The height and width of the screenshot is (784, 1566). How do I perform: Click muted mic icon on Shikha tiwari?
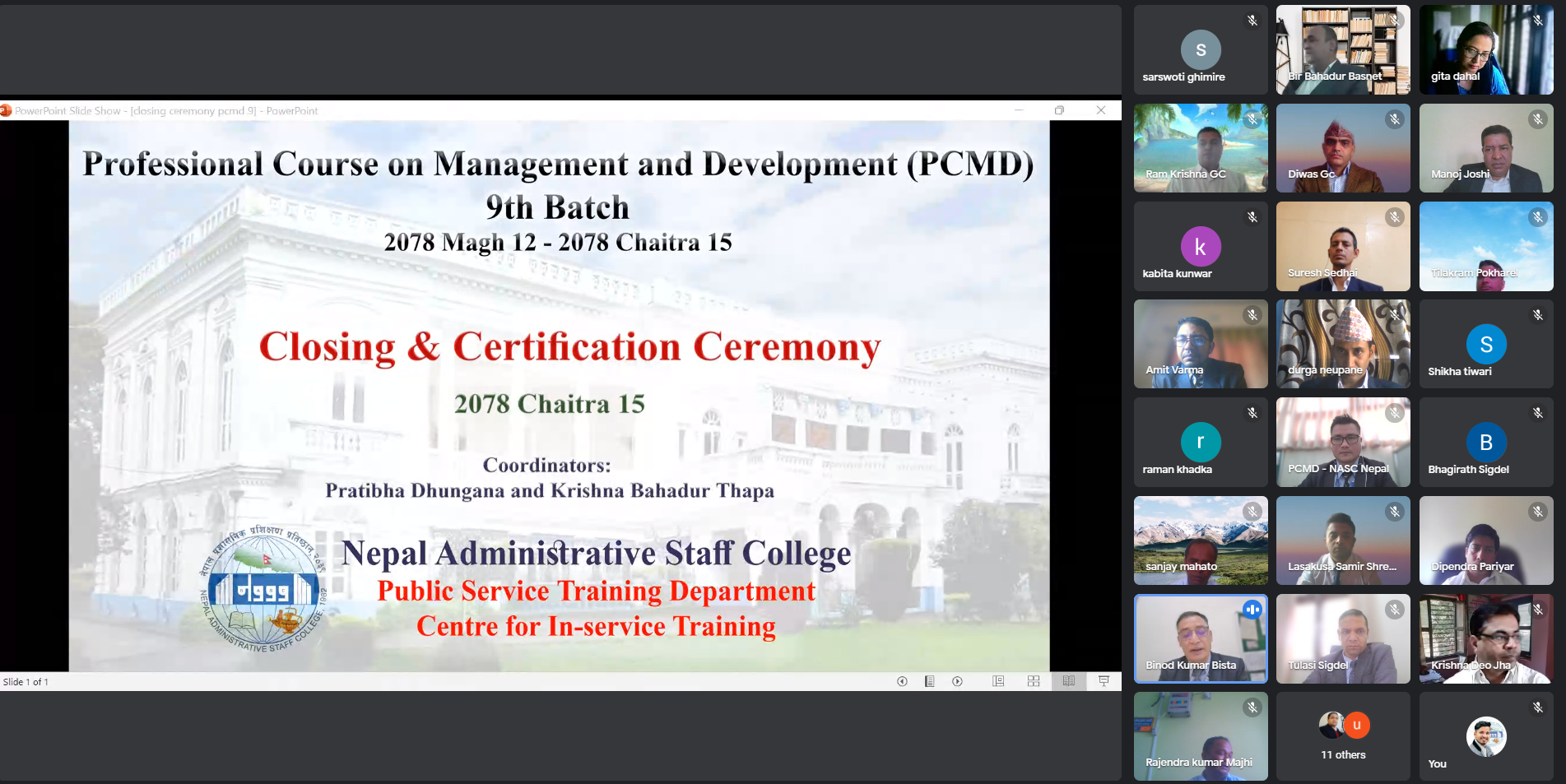(1538, 315)
